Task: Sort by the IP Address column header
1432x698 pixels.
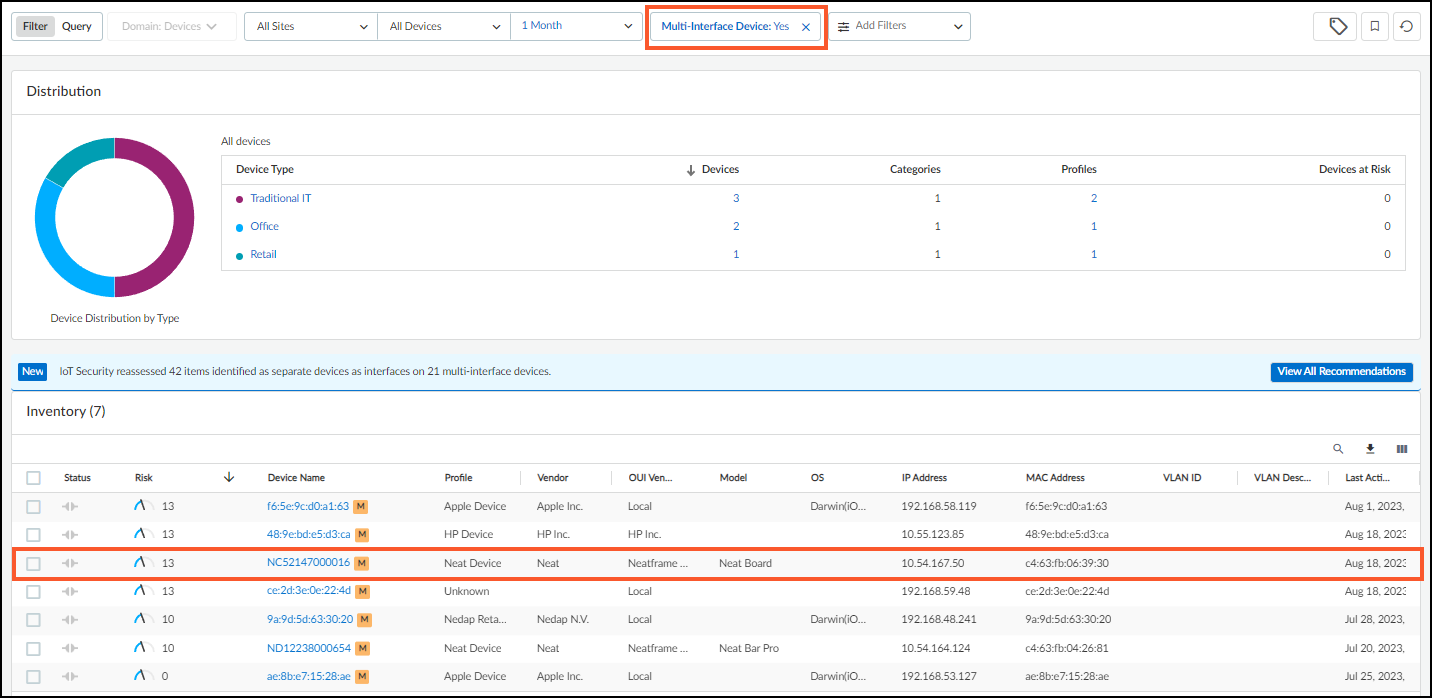Action: click(x=924, y=478)
